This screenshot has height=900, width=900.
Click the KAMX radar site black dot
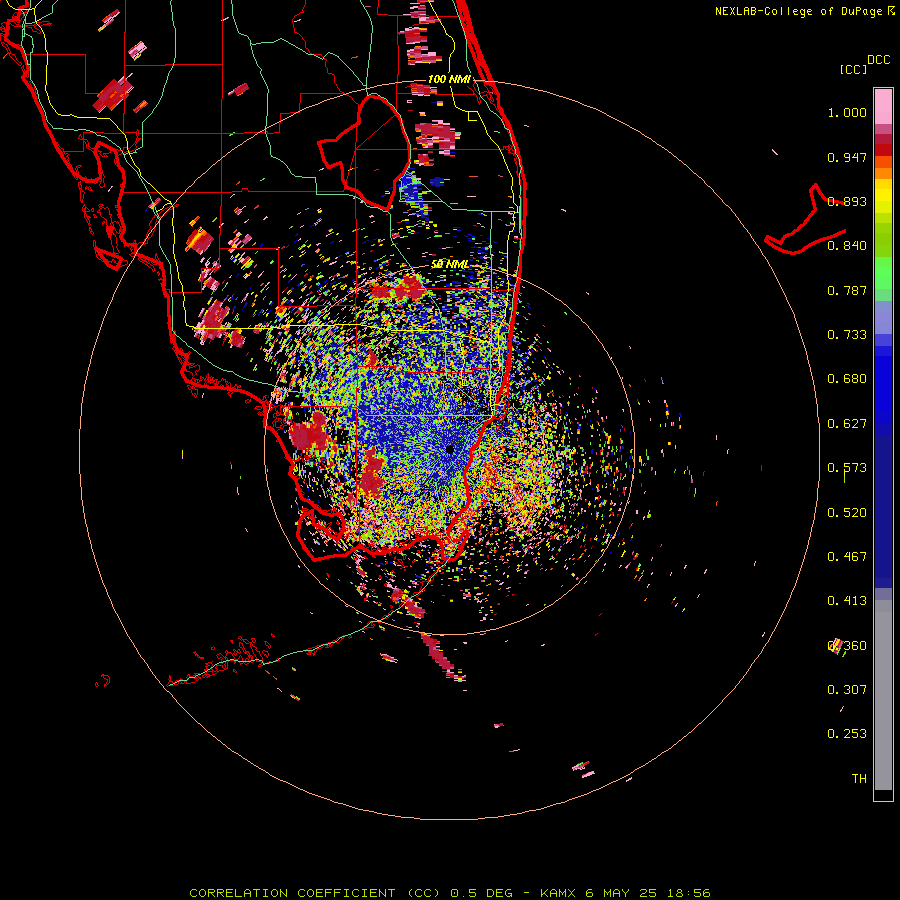(x=449, y=449)
